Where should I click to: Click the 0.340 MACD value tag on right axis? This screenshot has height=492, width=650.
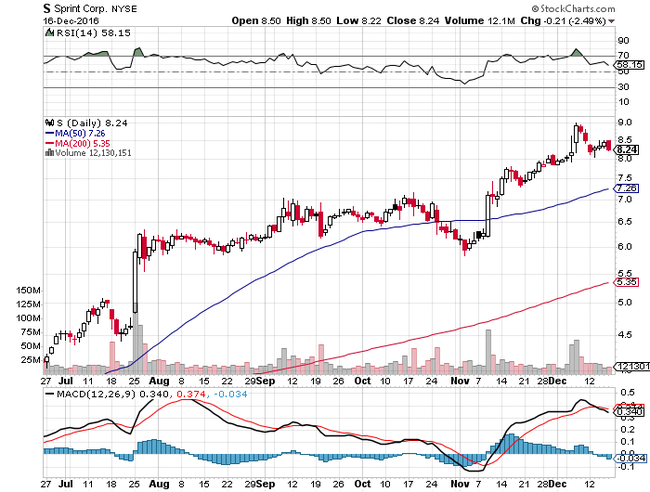[630, 412]
